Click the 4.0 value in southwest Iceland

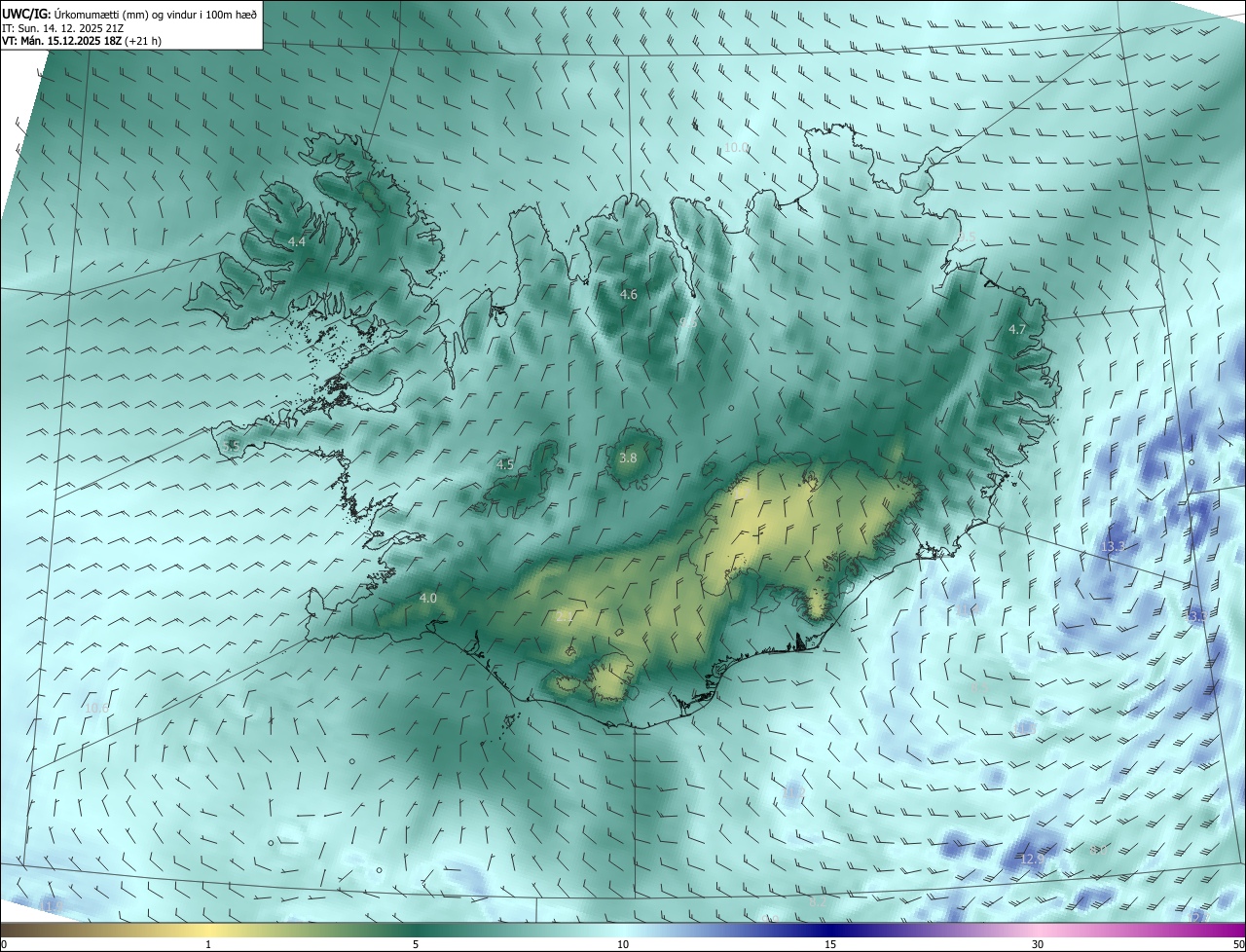tap(427, 598)
